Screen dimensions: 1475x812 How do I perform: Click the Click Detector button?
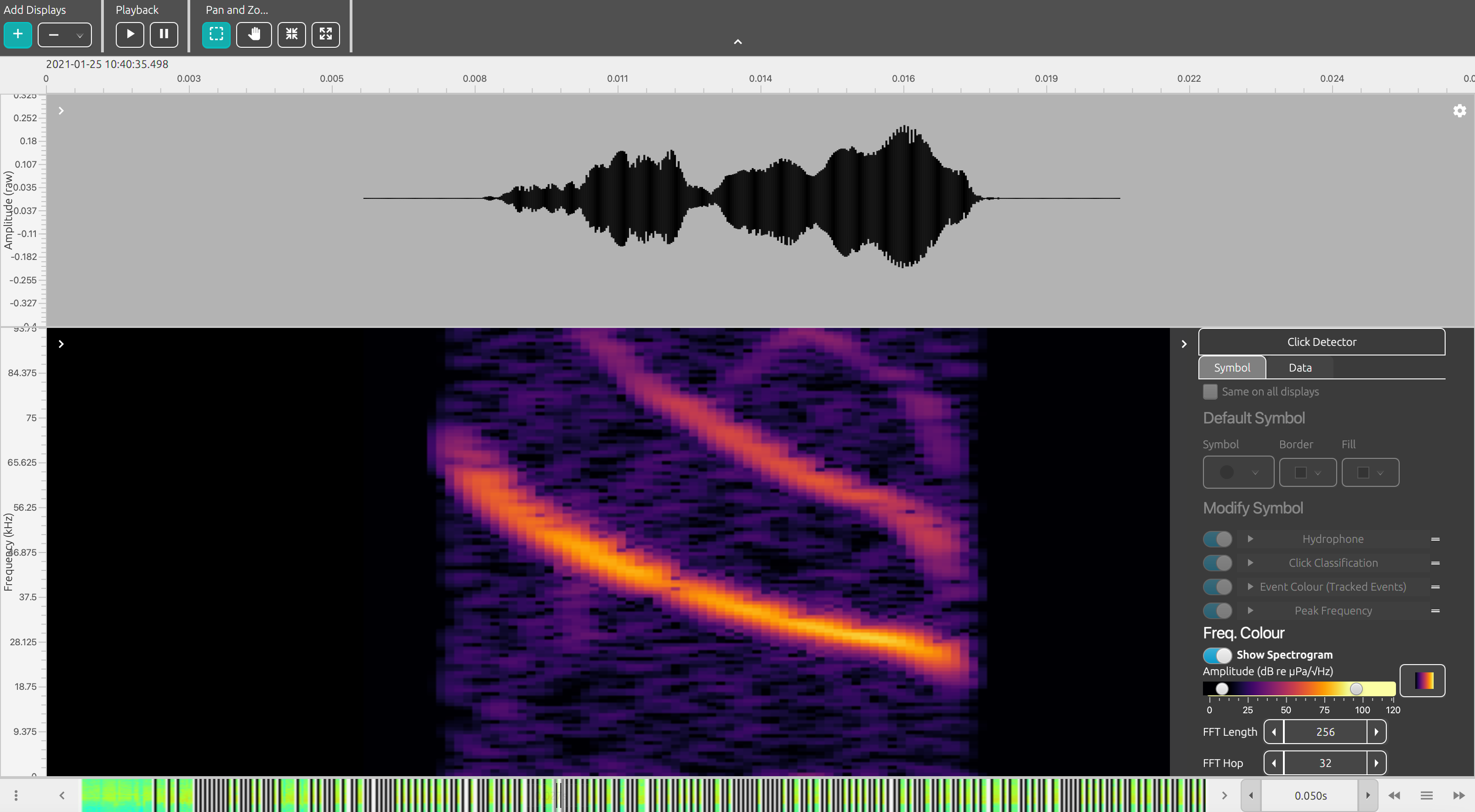(1321, 342)
